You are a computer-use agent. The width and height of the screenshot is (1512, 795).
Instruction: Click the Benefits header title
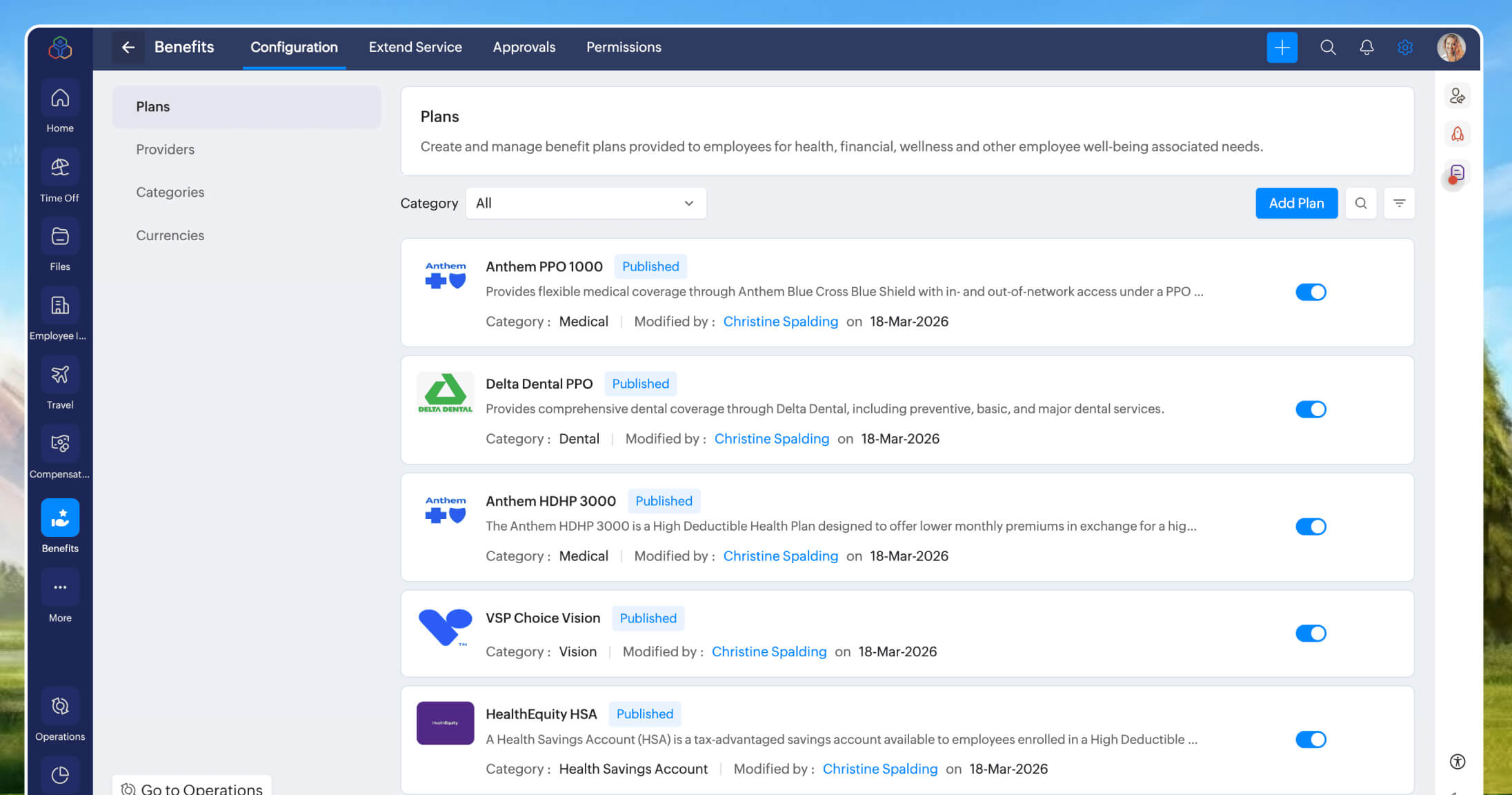(184, 47)
